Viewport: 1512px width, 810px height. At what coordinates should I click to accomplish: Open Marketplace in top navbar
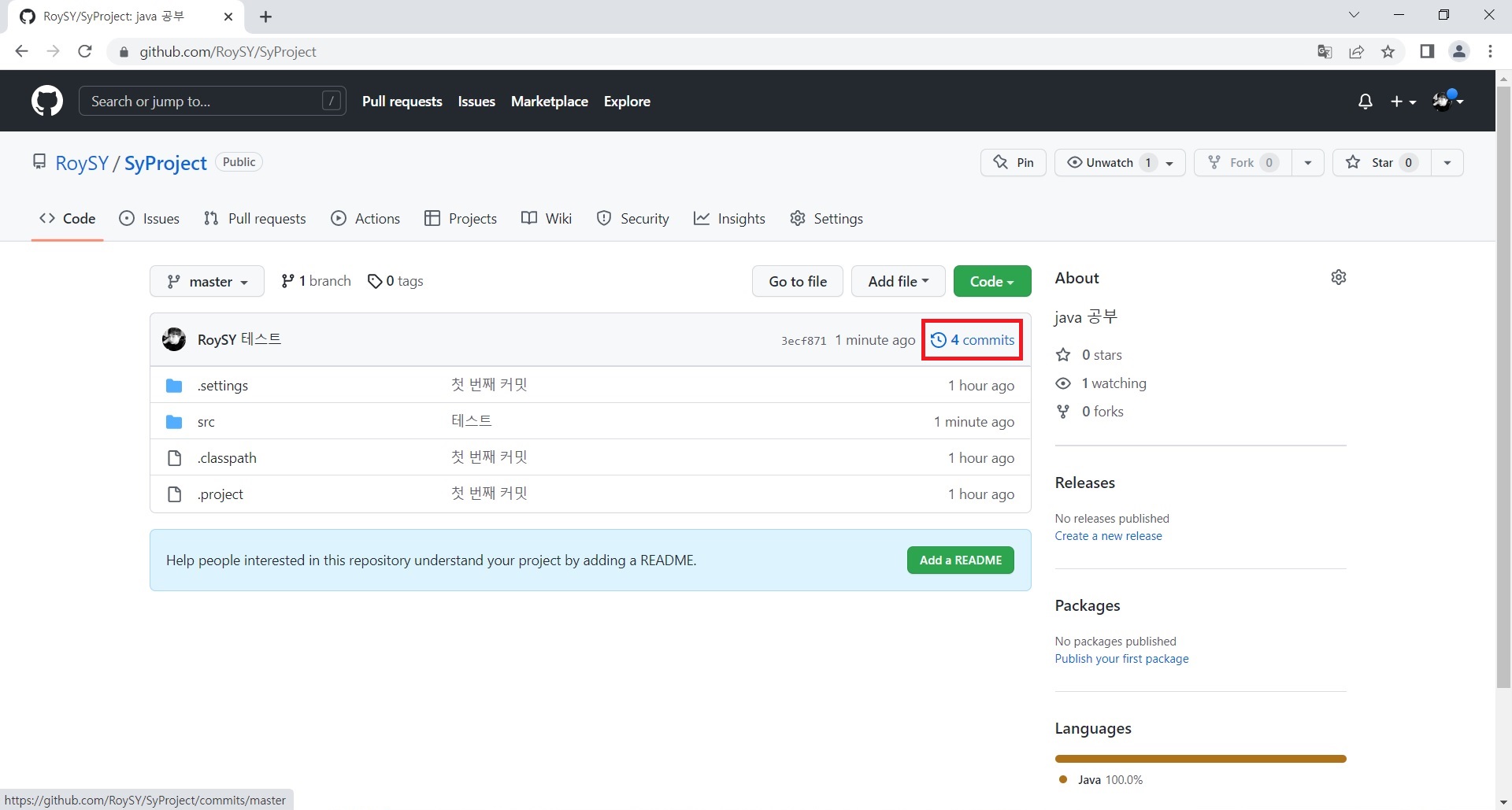550,102
